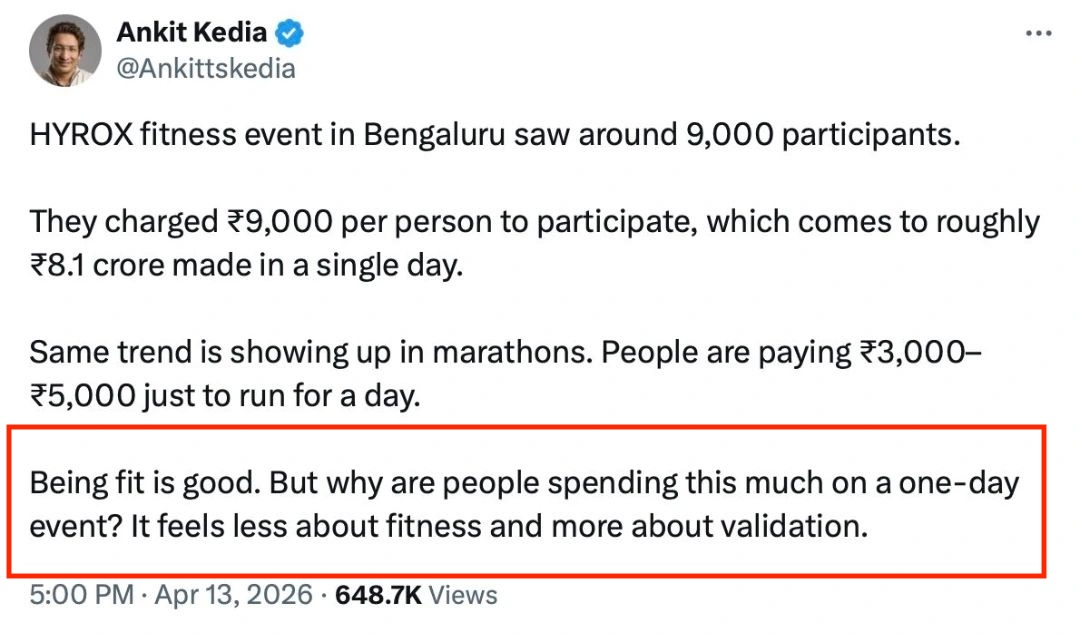1080x634 pixels.
Task: Open the 5:00 PM timestamp link
Action: (x=81, y=595)
